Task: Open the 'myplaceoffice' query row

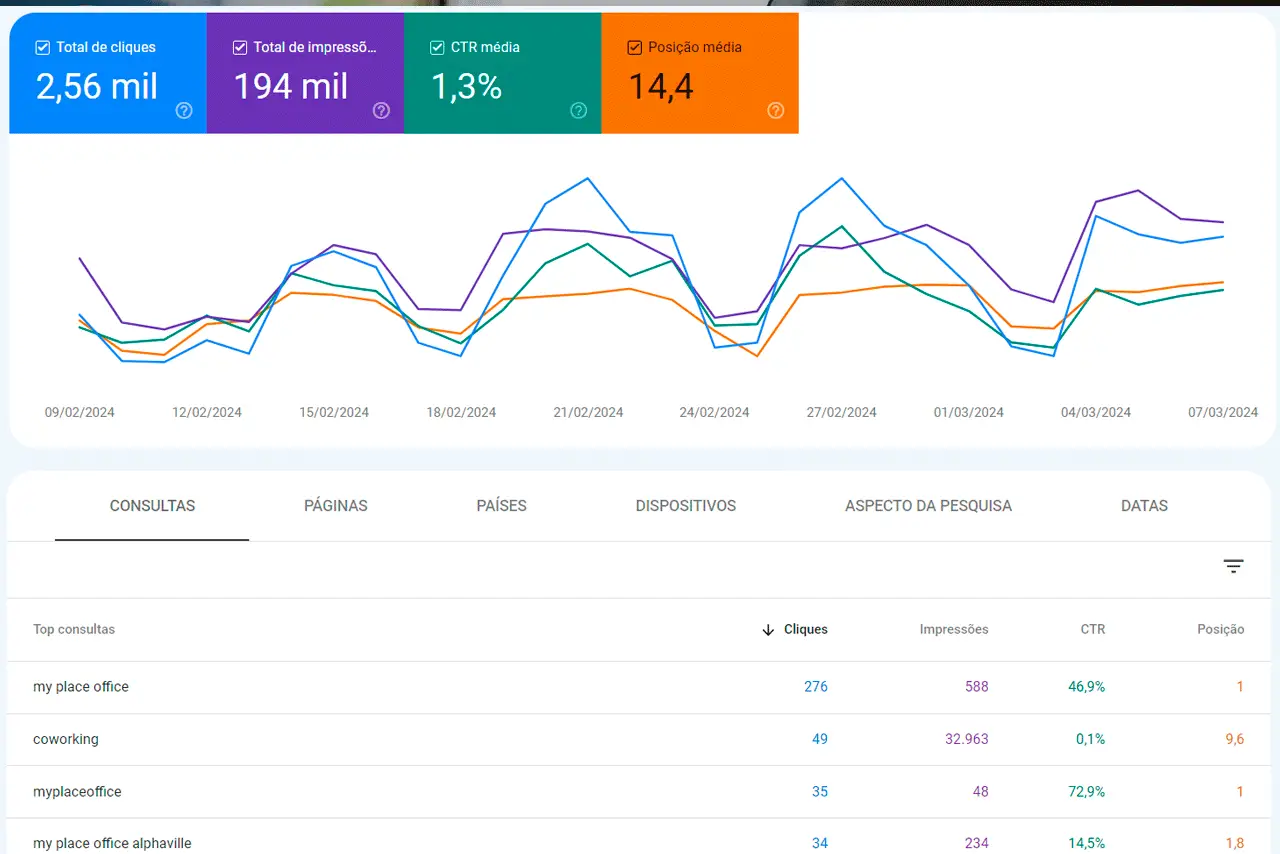Action: 639,791
